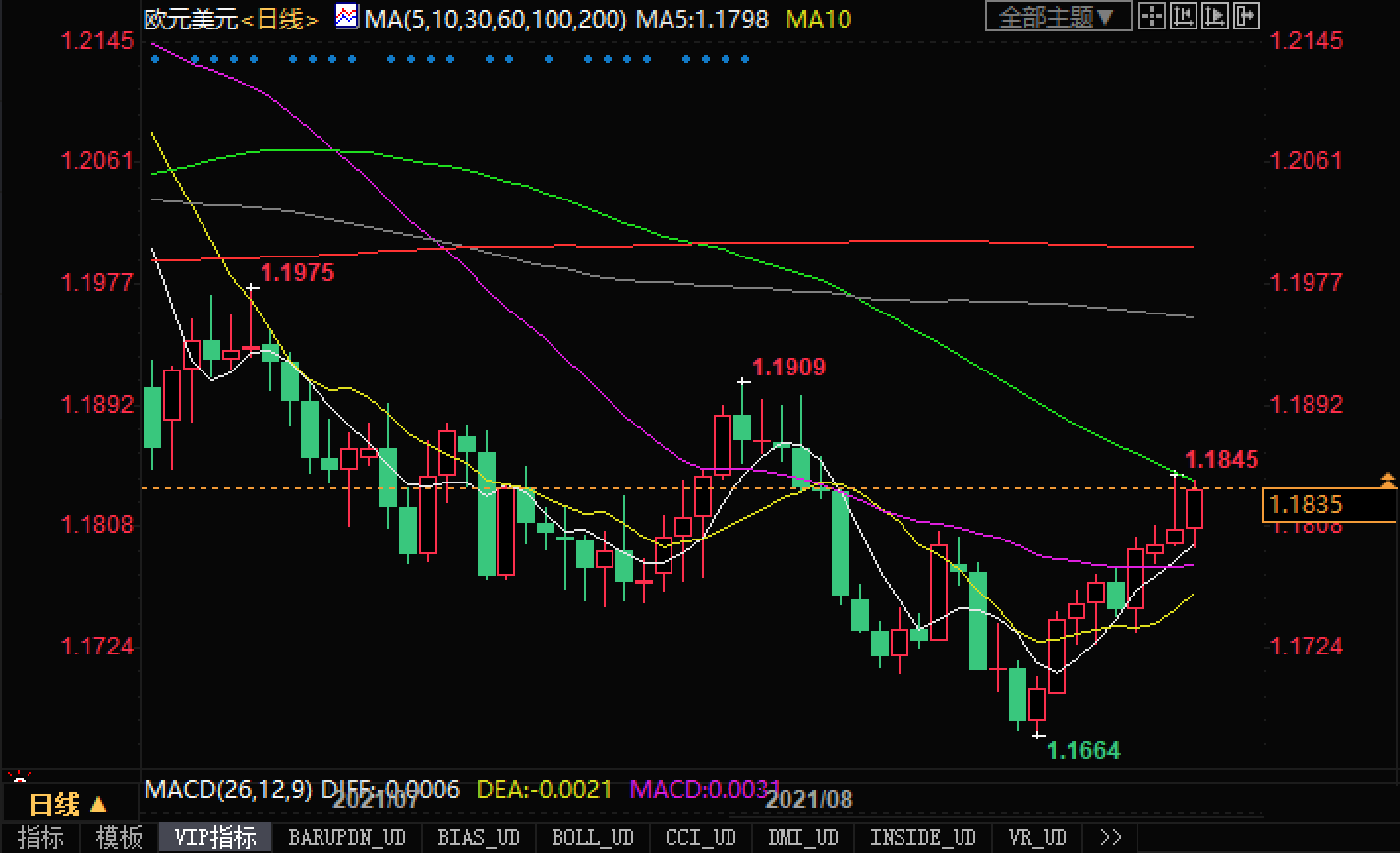This screenshot has width=1400, height=853.
Task: Click the chart icon with left-pointing marker
Action: (x=1186, y=16)
